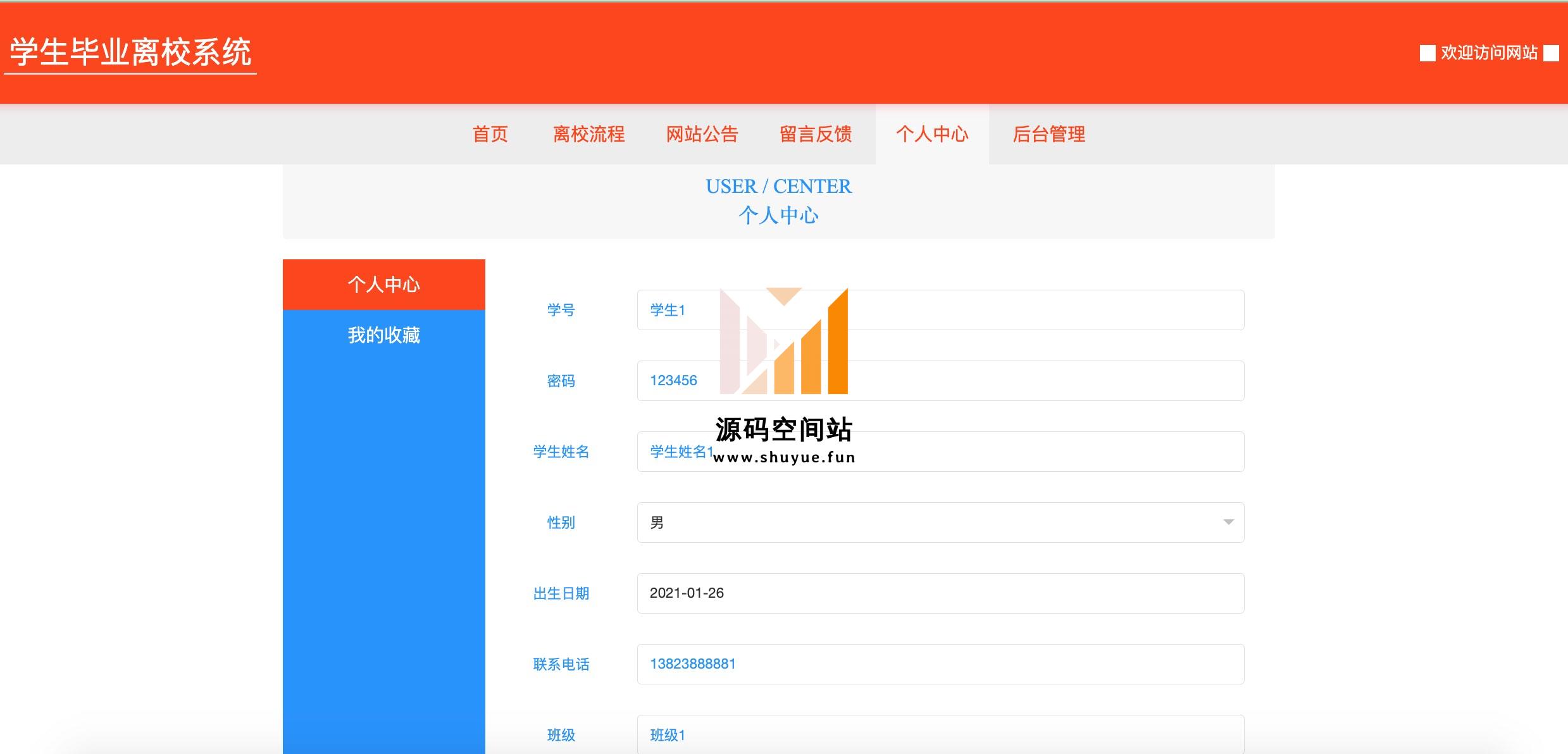Open 我的收藏 in the sidebar

pyautogui.click(x=383, y=335)
